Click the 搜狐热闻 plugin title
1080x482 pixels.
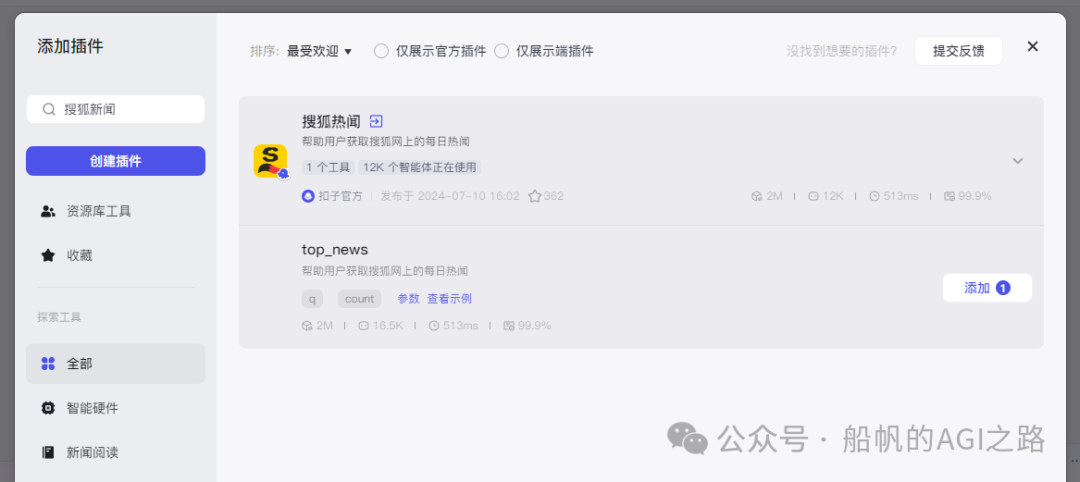pos(331,122)
